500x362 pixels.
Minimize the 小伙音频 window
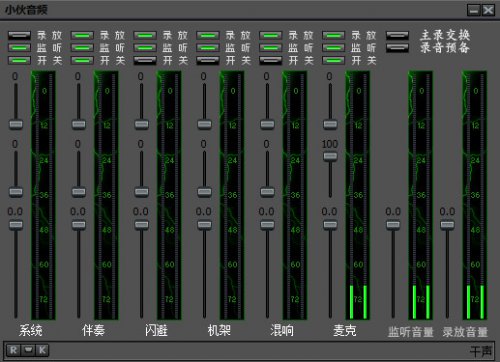473,10
